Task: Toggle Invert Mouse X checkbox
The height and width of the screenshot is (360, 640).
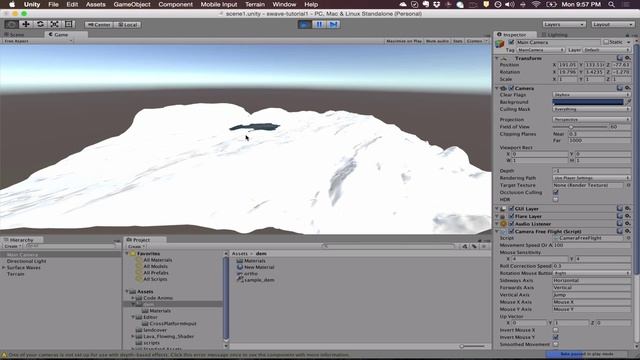Action: pyautogui.click(x=556, y=330)
